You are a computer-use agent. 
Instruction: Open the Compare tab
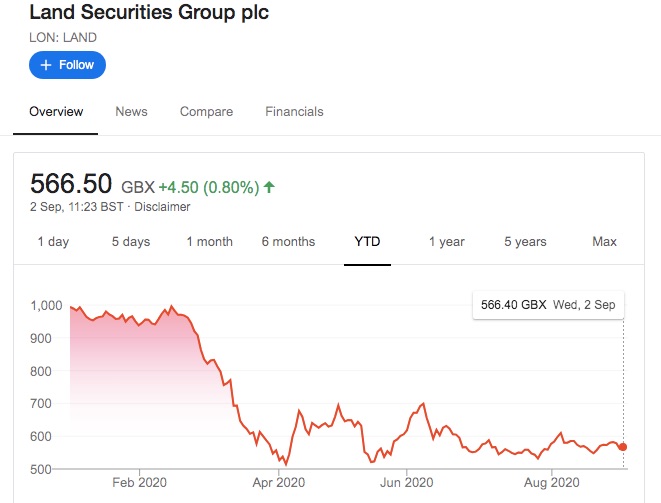click(207, 112)
